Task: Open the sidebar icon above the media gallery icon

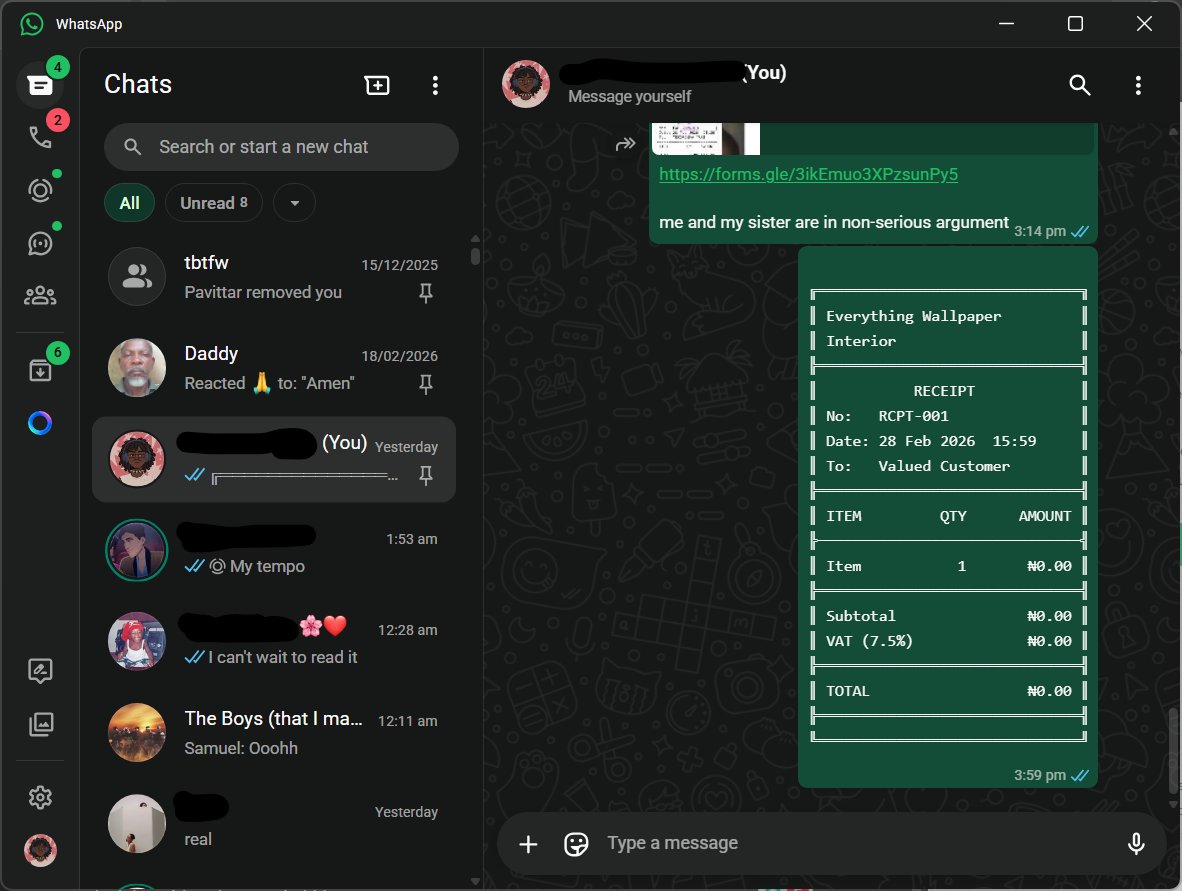Action: (40, 670)
